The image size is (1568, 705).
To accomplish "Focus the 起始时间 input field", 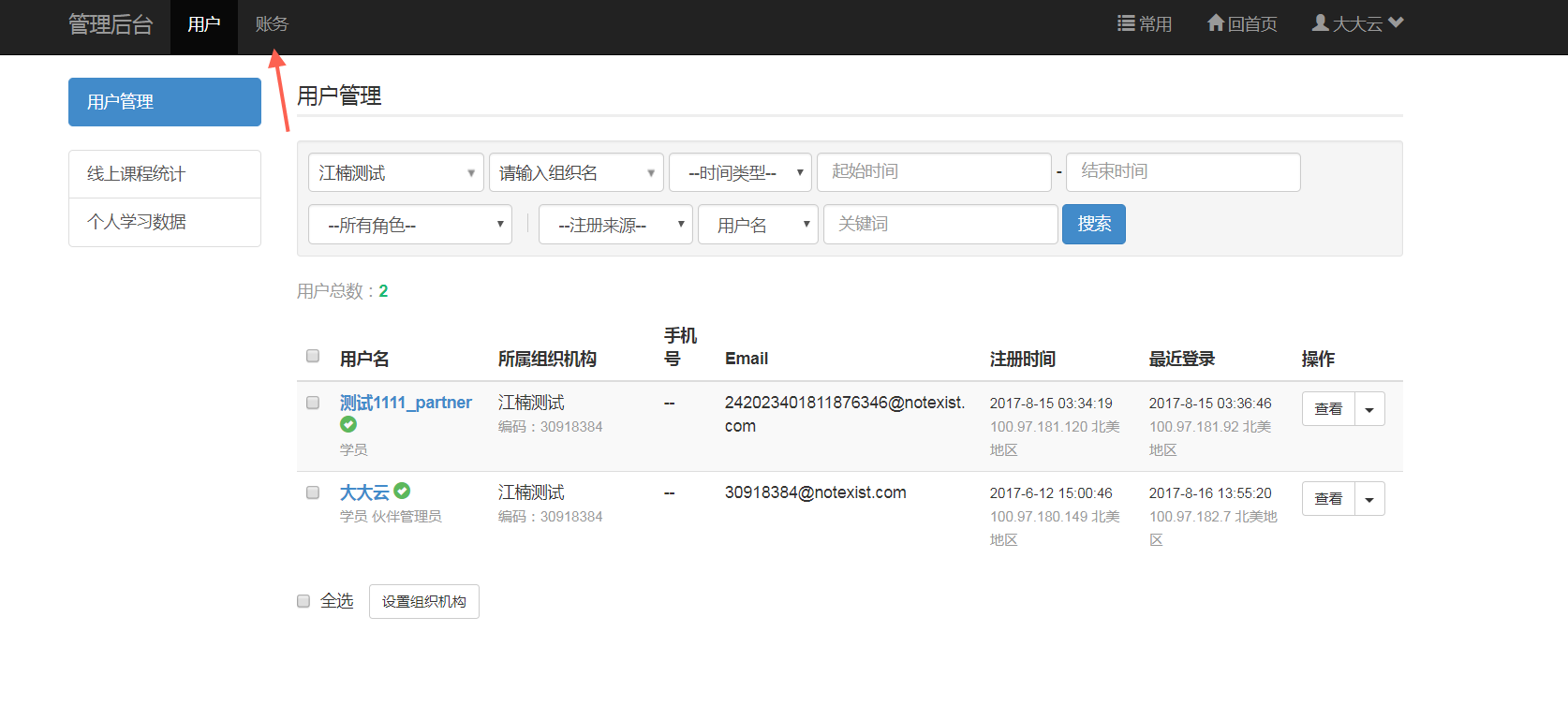I will (x=934, y=172).
